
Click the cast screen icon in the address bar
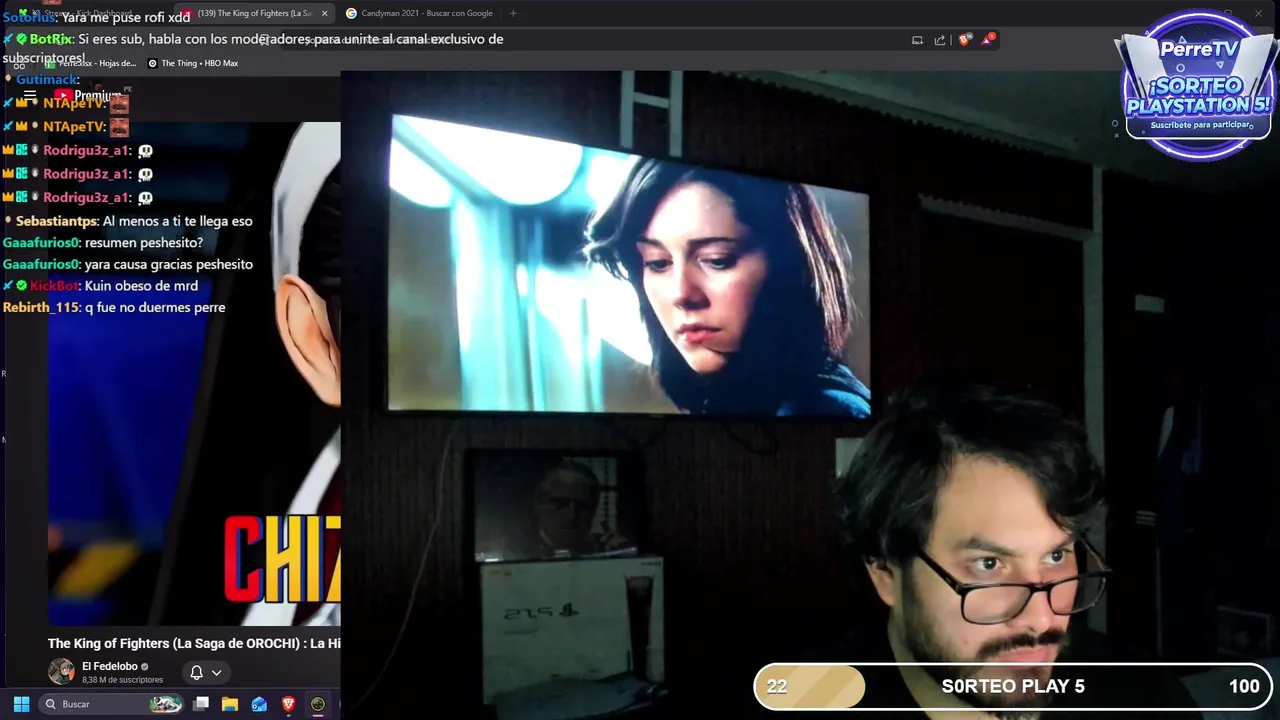click(x=917, y=40)
